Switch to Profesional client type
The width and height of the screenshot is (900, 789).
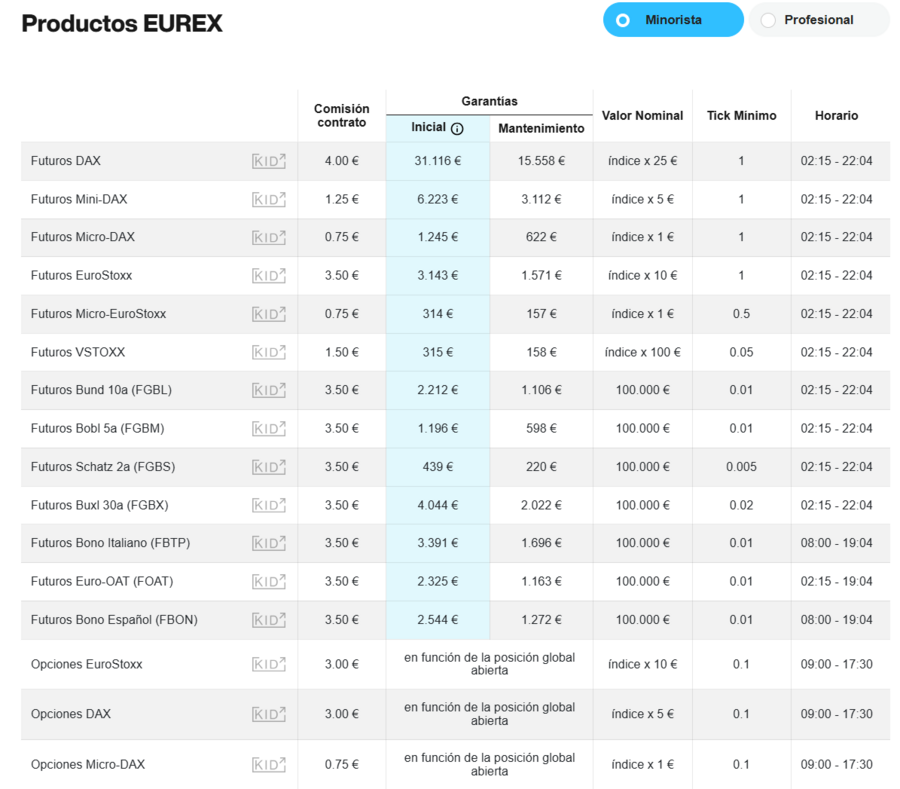point(819,20)
